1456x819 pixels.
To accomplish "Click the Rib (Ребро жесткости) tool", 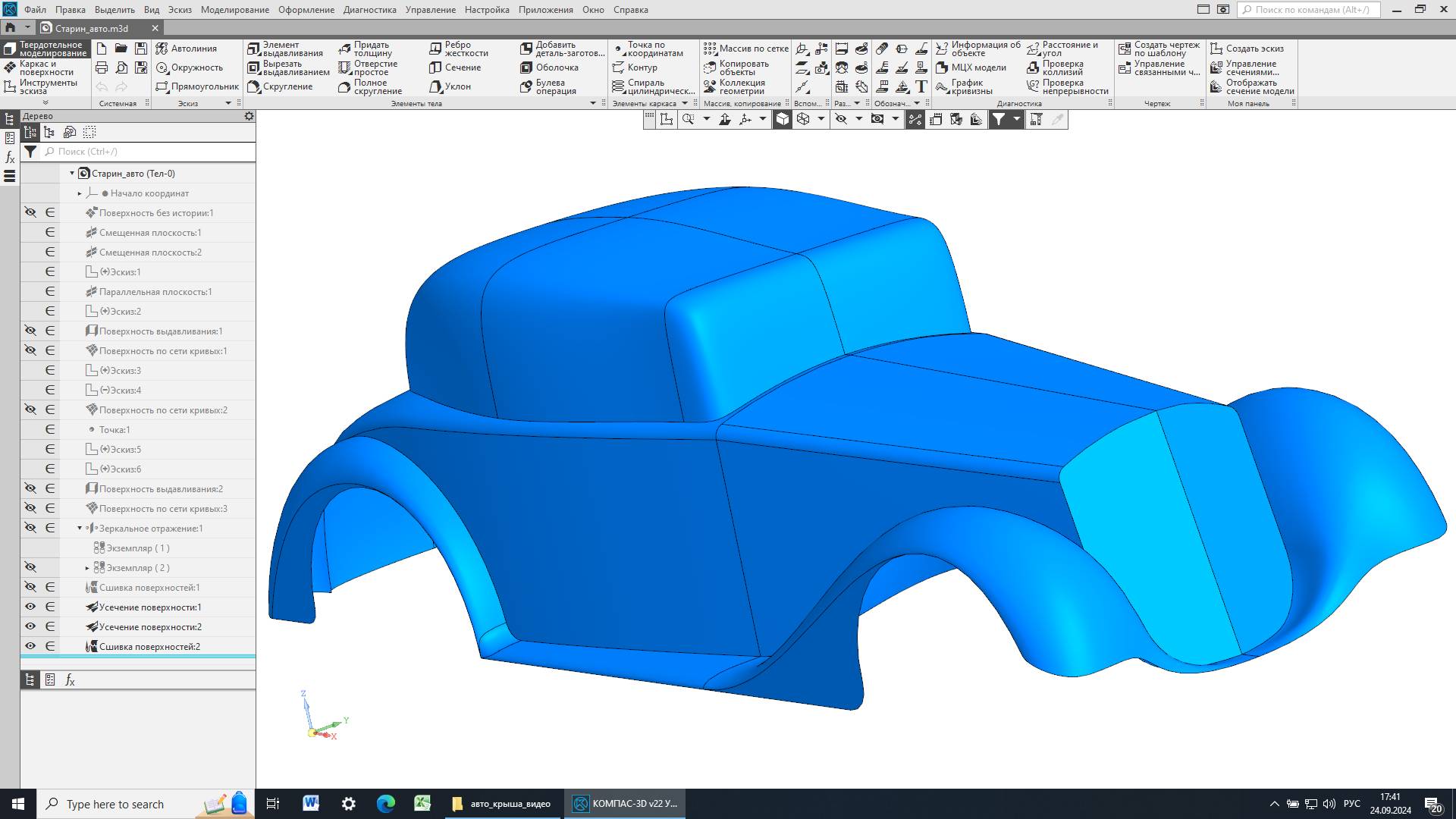I will click(x=459, y=49).
